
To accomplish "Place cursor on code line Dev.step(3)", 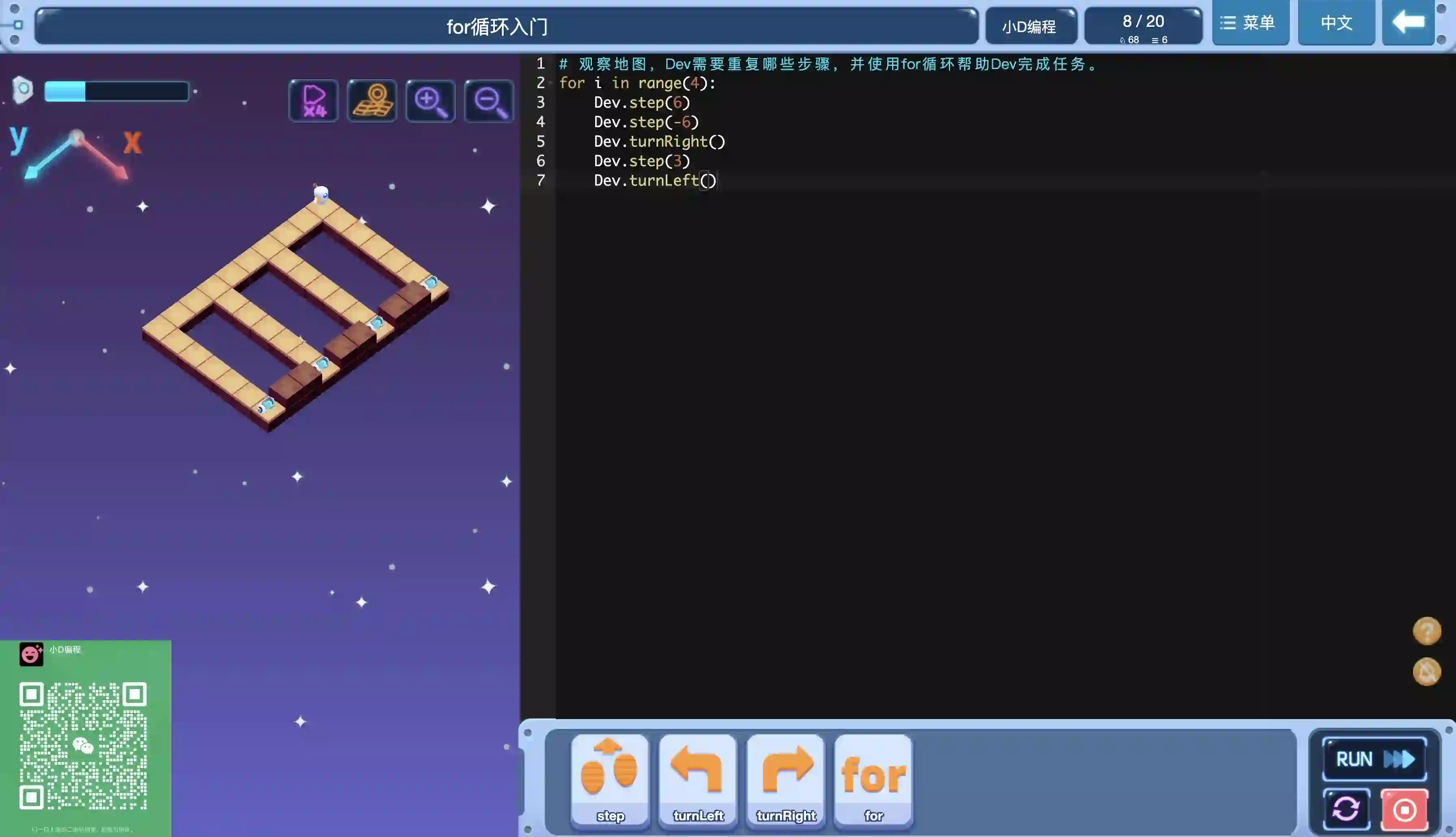I will pyautogui.click(x=642, y=161).
